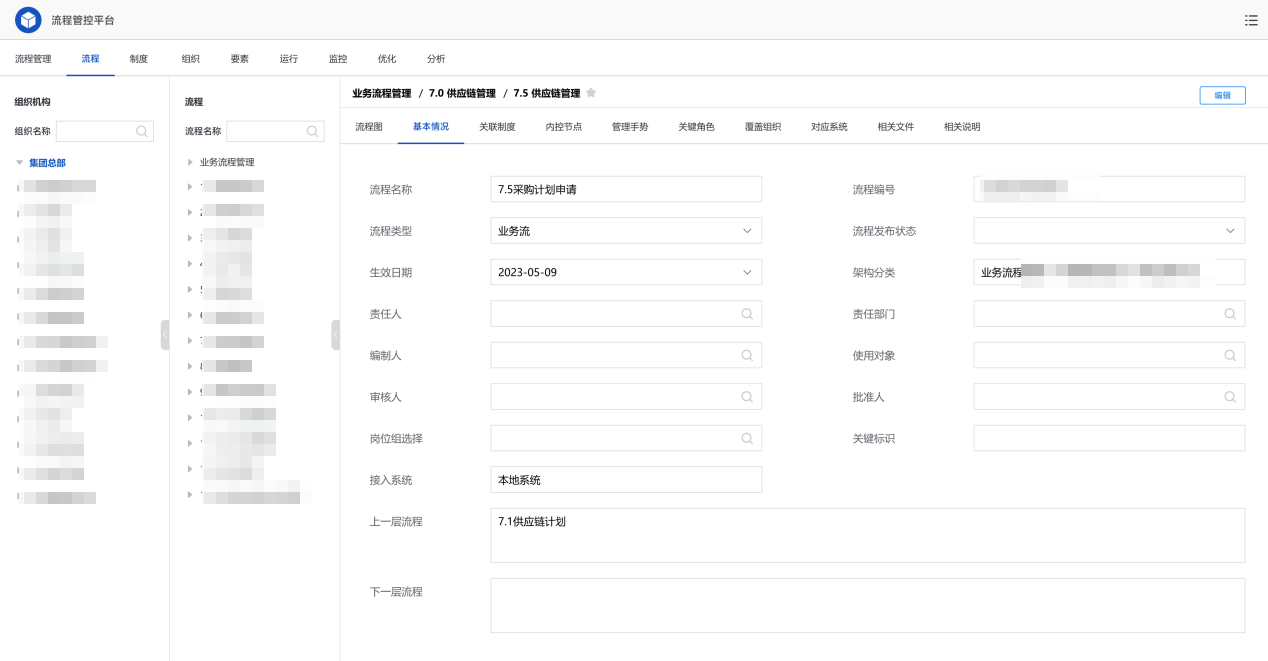The height and width of the screenshot is (661, 1268).
Task: Open the 优化 top menu
Action: point(387,59)
